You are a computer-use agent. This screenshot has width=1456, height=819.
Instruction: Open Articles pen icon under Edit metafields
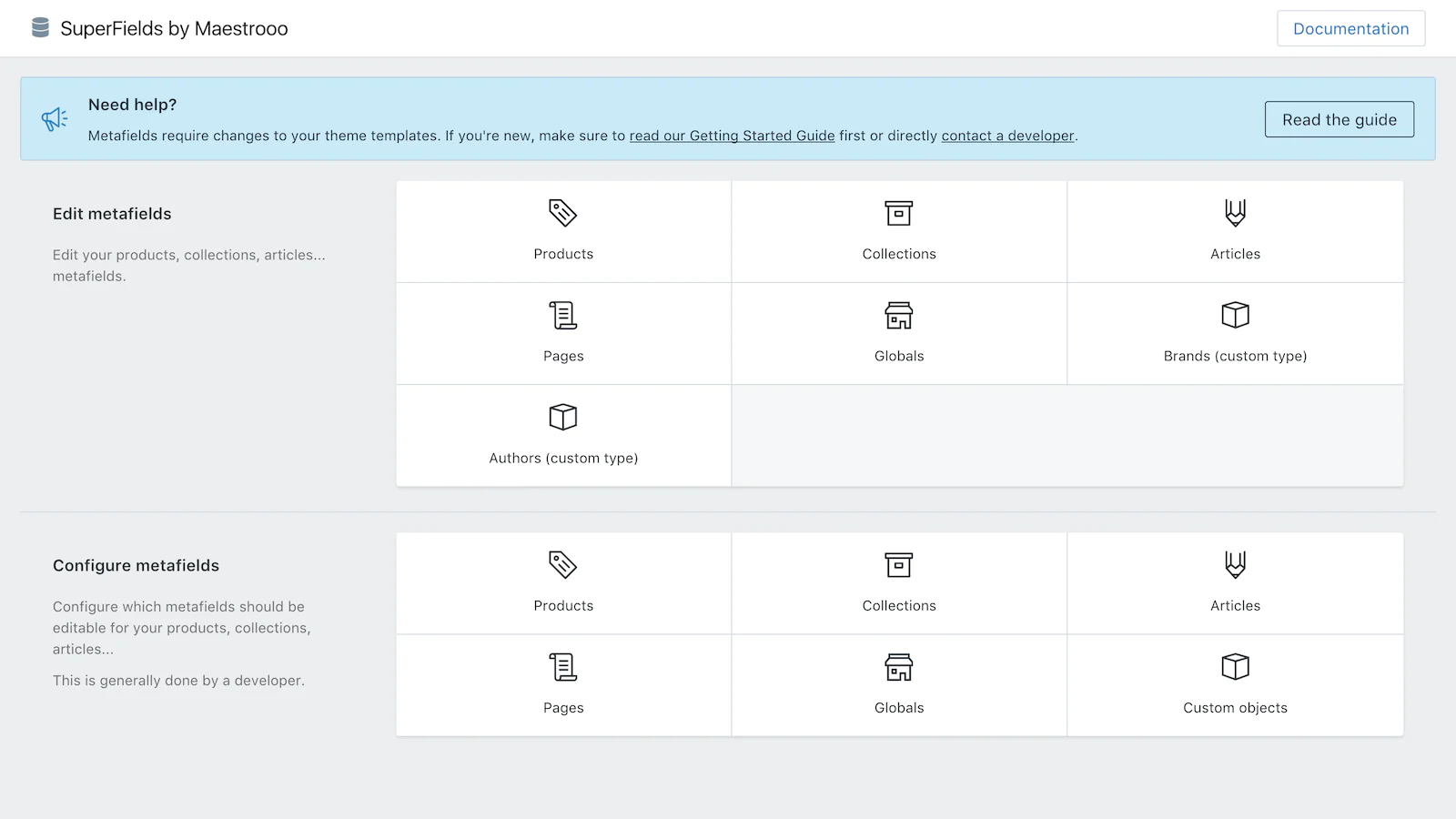[x=1235, y=213]
